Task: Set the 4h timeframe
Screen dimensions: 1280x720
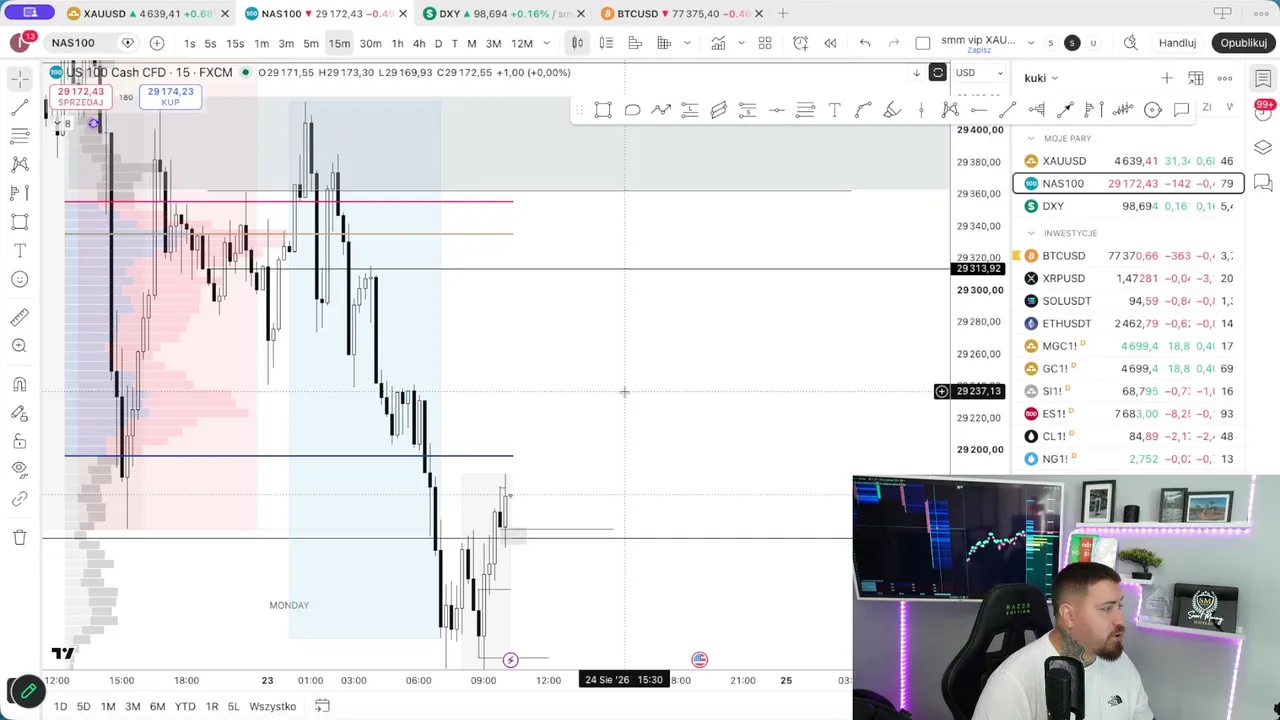Action: (x=419, y=43)
